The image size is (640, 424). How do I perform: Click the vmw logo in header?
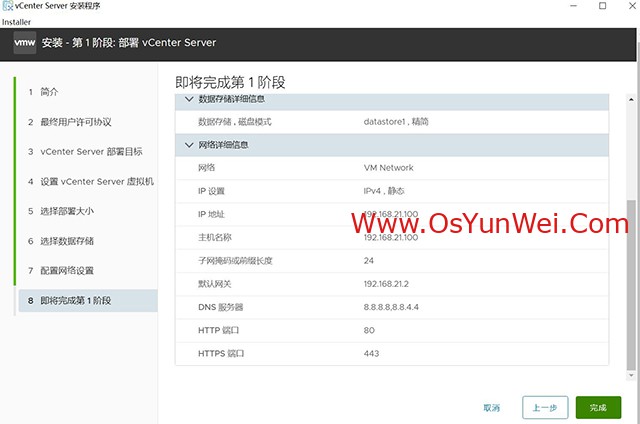(24, 42)
